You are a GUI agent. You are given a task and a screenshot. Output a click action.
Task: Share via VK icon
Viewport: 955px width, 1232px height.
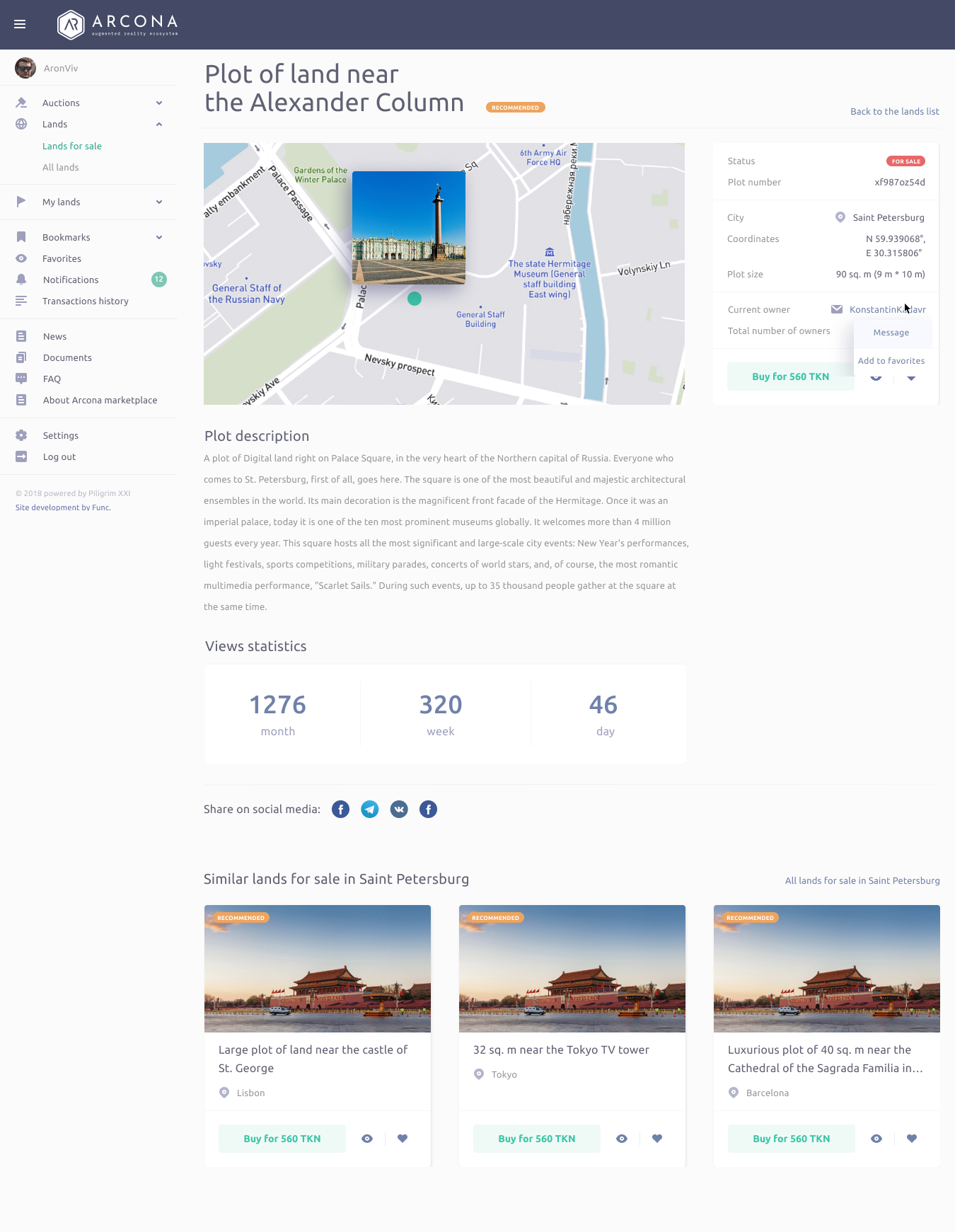coord(399,810)
